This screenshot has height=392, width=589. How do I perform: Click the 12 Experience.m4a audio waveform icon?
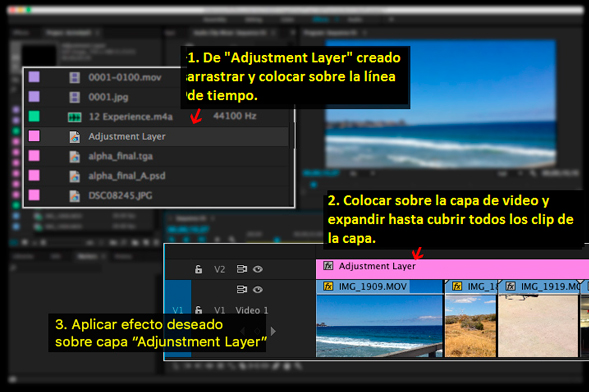click(x=74, y=117)
